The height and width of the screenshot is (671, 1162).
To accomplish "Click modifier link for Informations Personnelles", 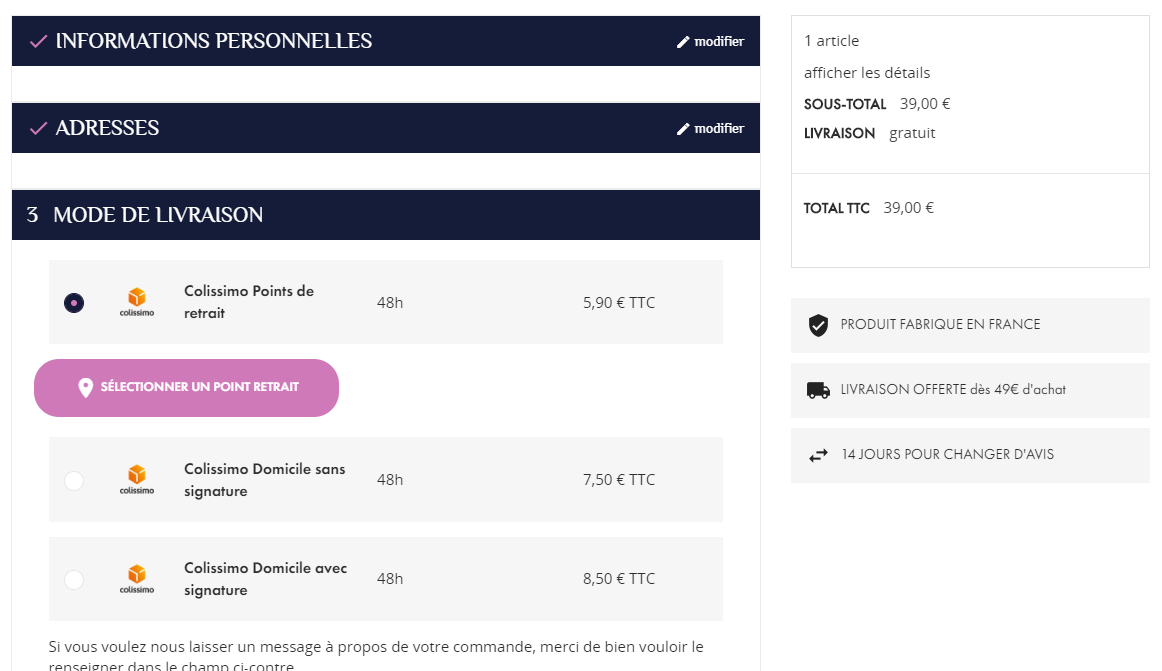I will [x=719, y=42].
